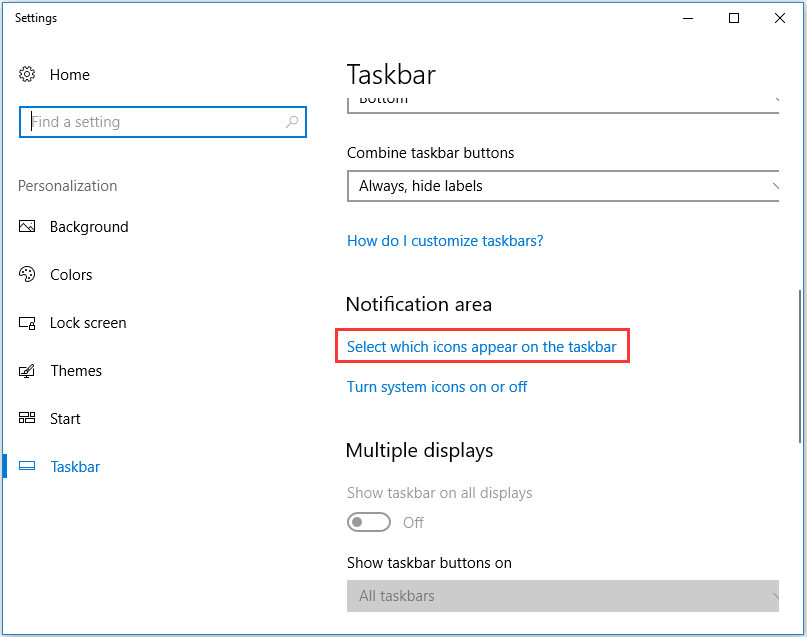Close the Settings window

point(780,19)
